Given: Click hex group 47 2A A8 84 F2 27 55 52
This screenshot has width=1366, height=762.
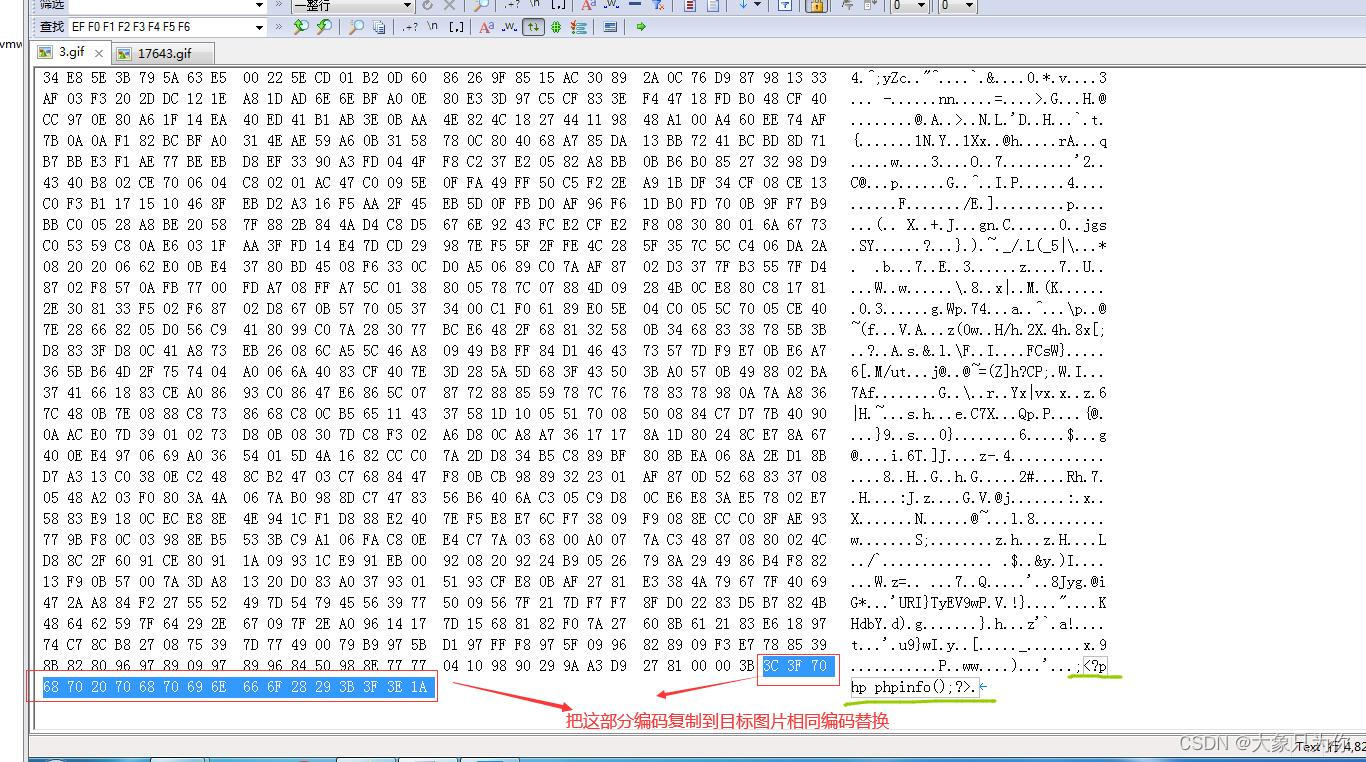Looking at the screenshot, I should 134,603.
